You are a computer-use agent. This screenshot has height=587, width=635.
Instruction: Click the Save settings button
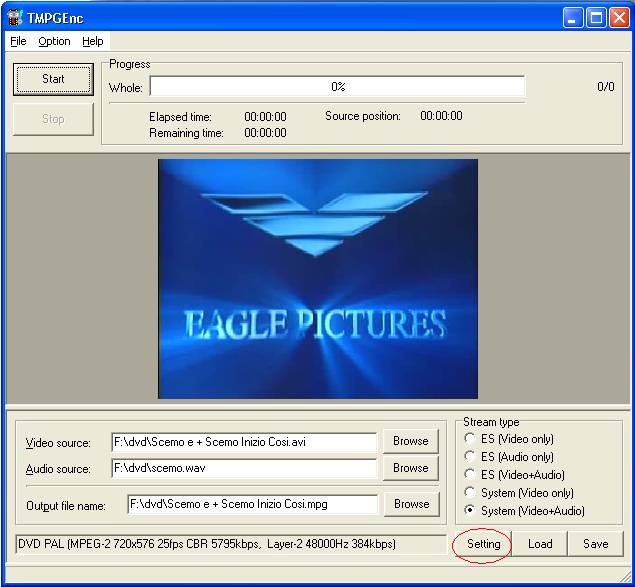click(x=596, y=544)
